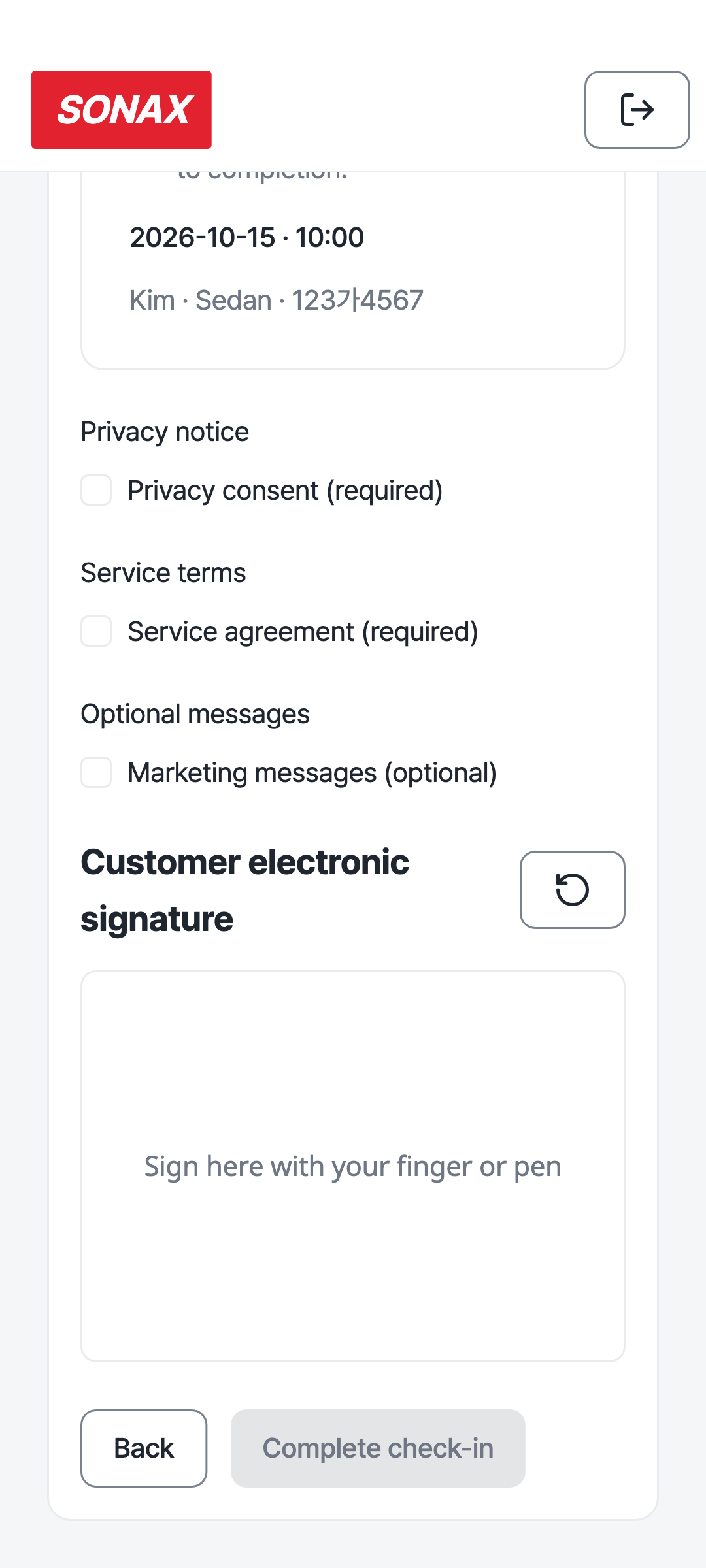The image size is (706, 1568).
Task: Tap the empty signature pad area
Action: click(353, 1166)
